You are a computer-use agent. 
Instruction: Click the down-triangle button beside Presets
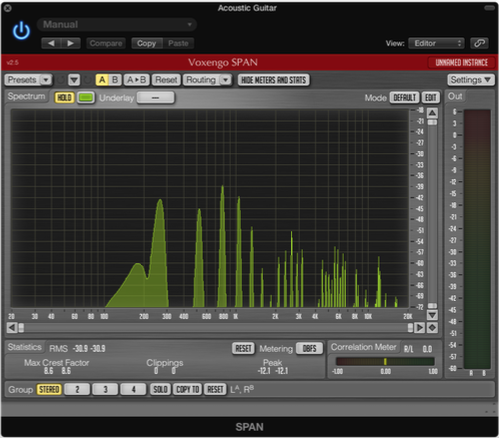[x=74, y=80]
